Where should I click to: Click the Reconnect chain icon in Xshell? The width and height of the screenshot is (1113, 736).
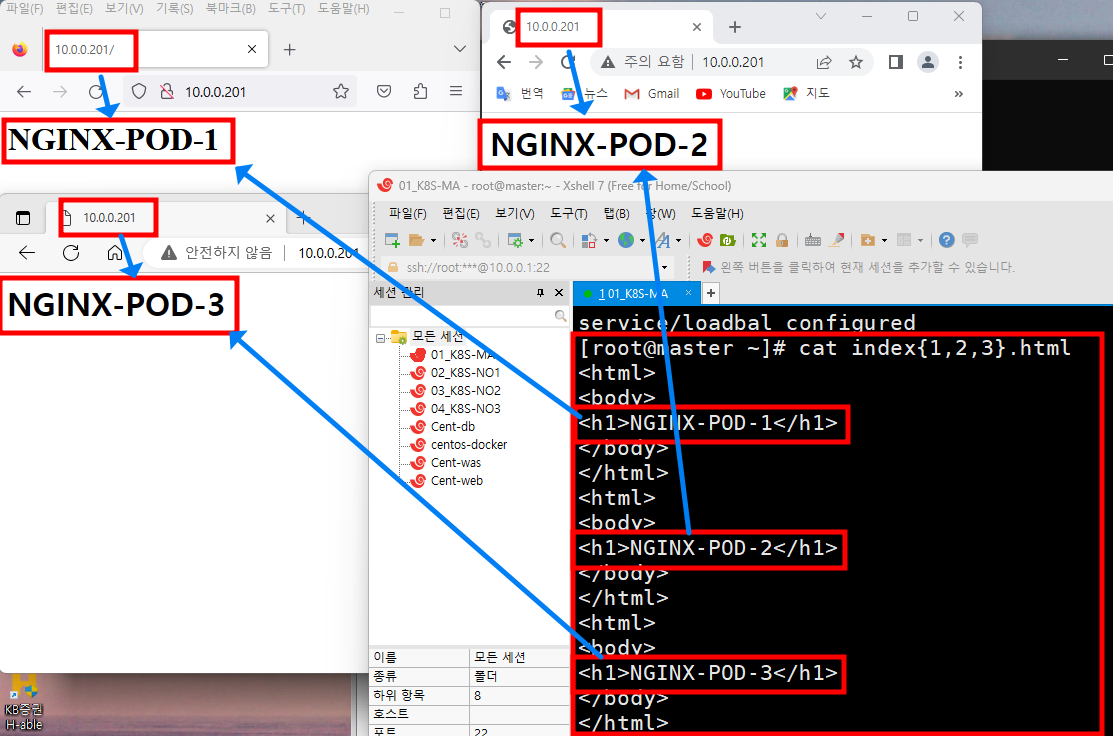(x=483, y=241)
